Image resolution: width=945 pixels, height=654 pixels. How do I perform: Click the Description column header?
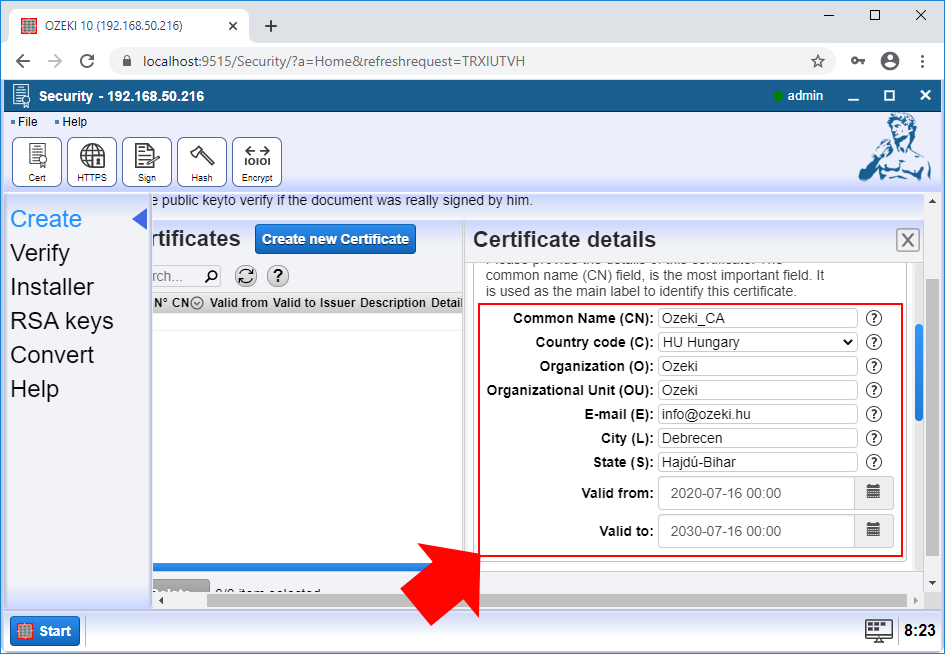393,303
